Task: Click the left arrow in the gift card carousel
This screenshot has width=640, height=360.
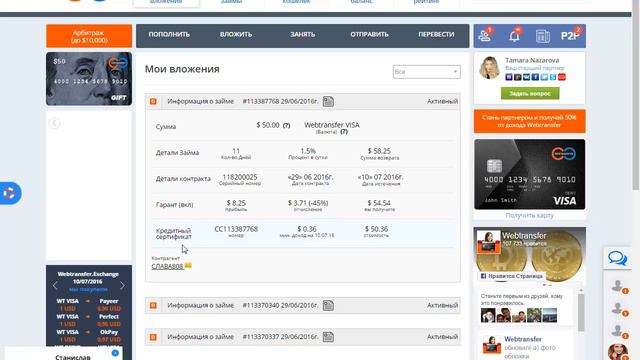Action: tap(54, 123)
